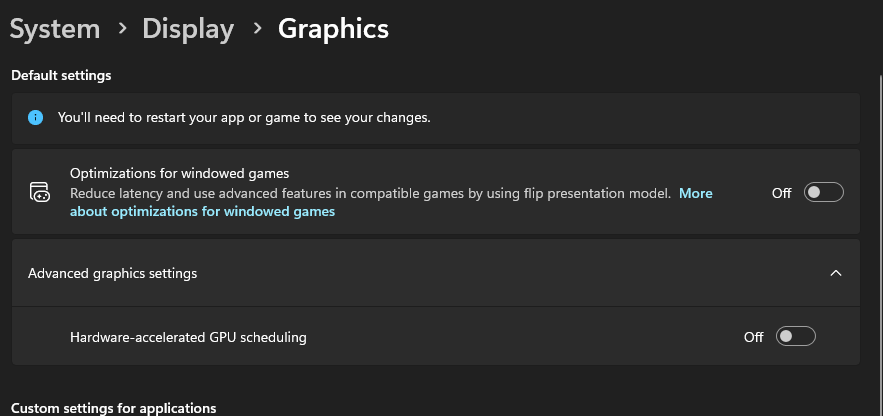
Task: Click the blue info icon
Action: coord(35,118)
